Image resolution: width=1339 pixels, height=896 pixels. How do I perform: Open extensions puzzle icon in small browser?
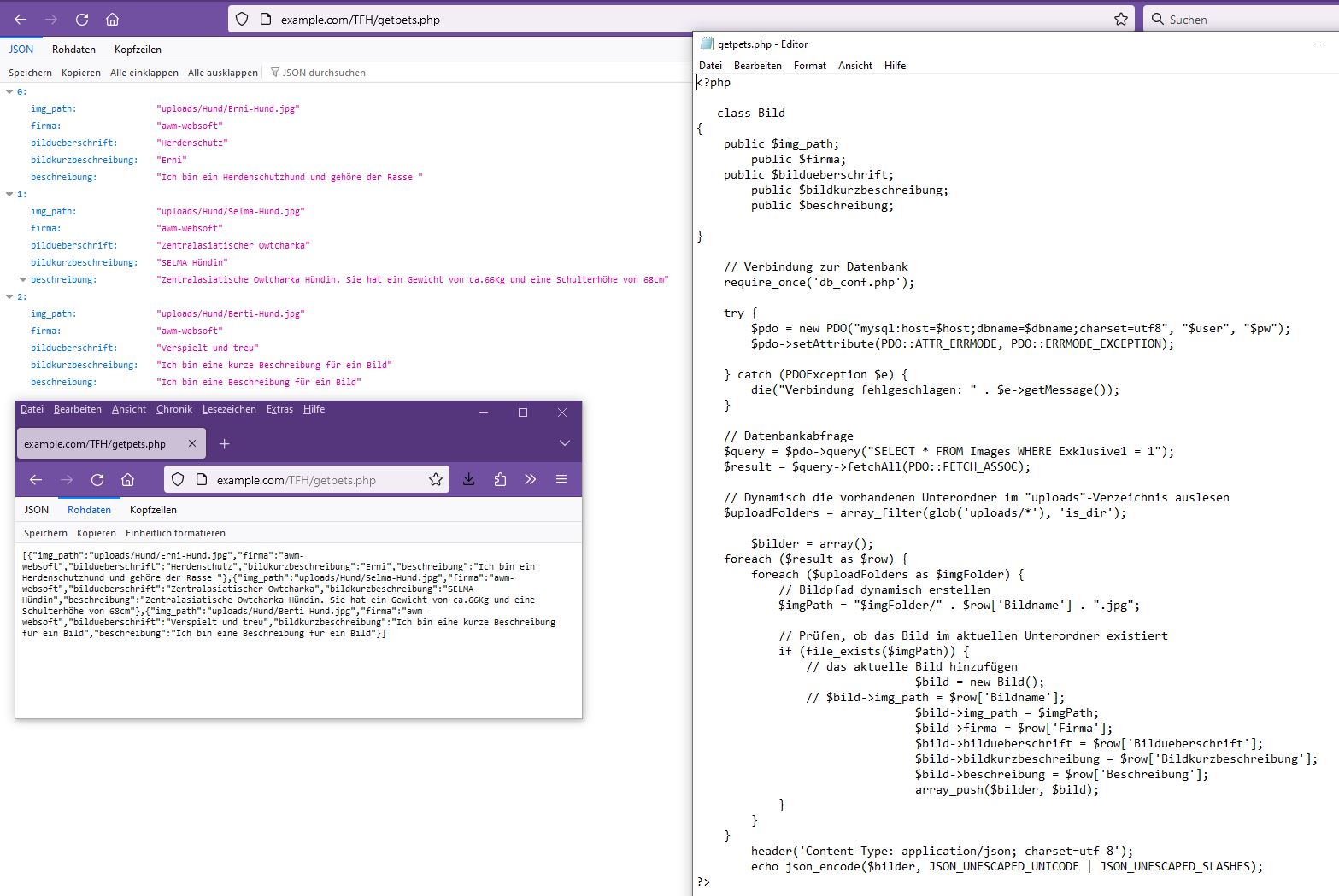pos(500,479)
